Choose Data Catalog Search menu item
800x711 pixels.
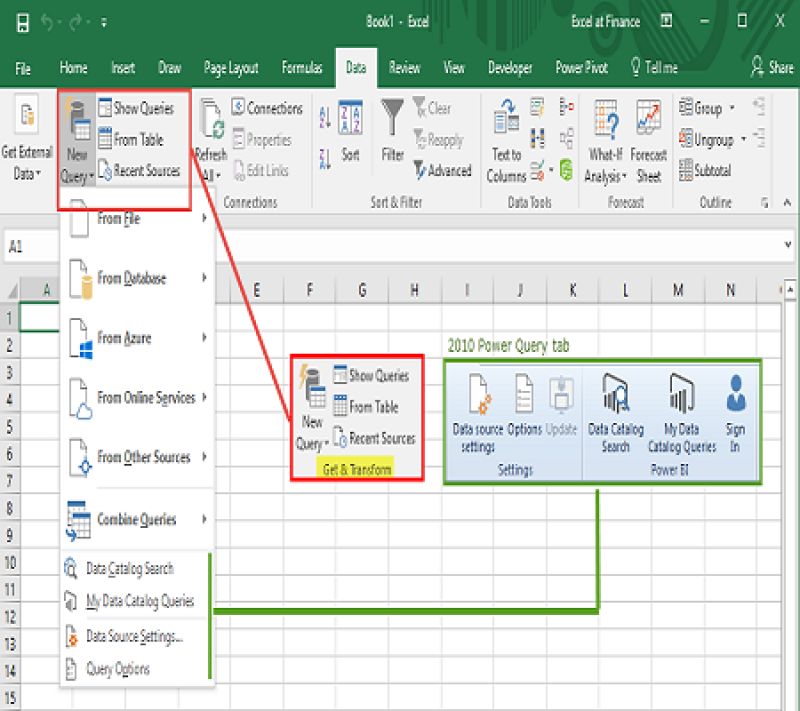(135, 568)
